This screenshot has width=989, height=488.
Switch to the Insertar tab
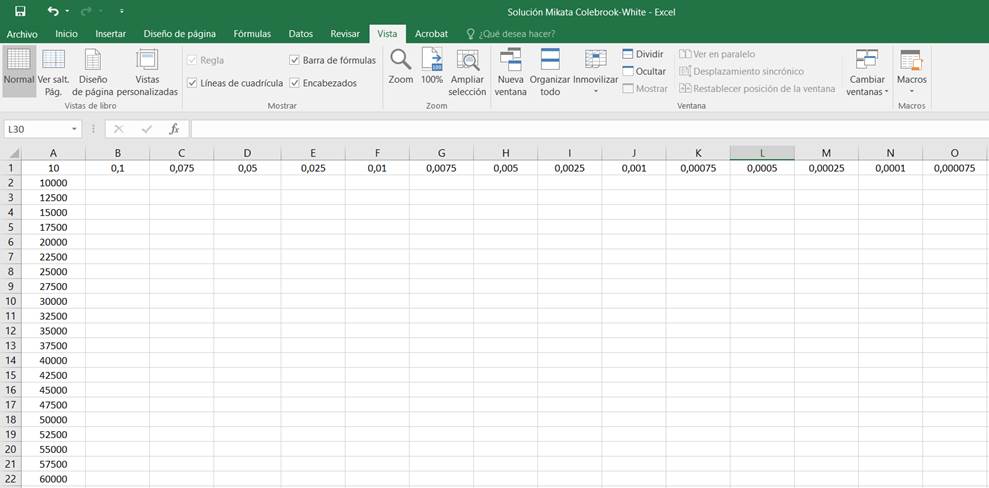110,34
